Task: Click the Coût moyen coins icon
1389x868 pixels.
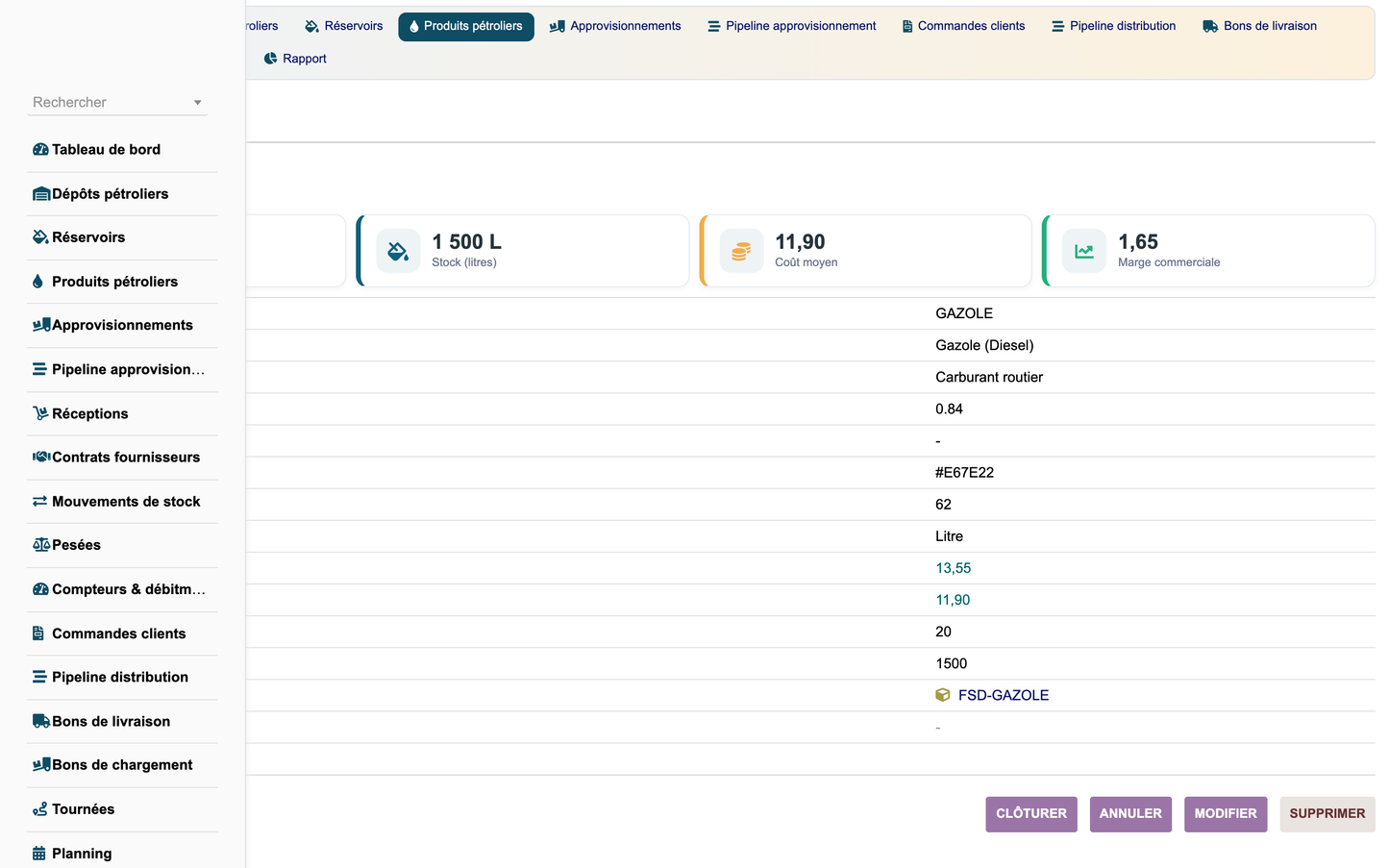Action: [741, 251]
